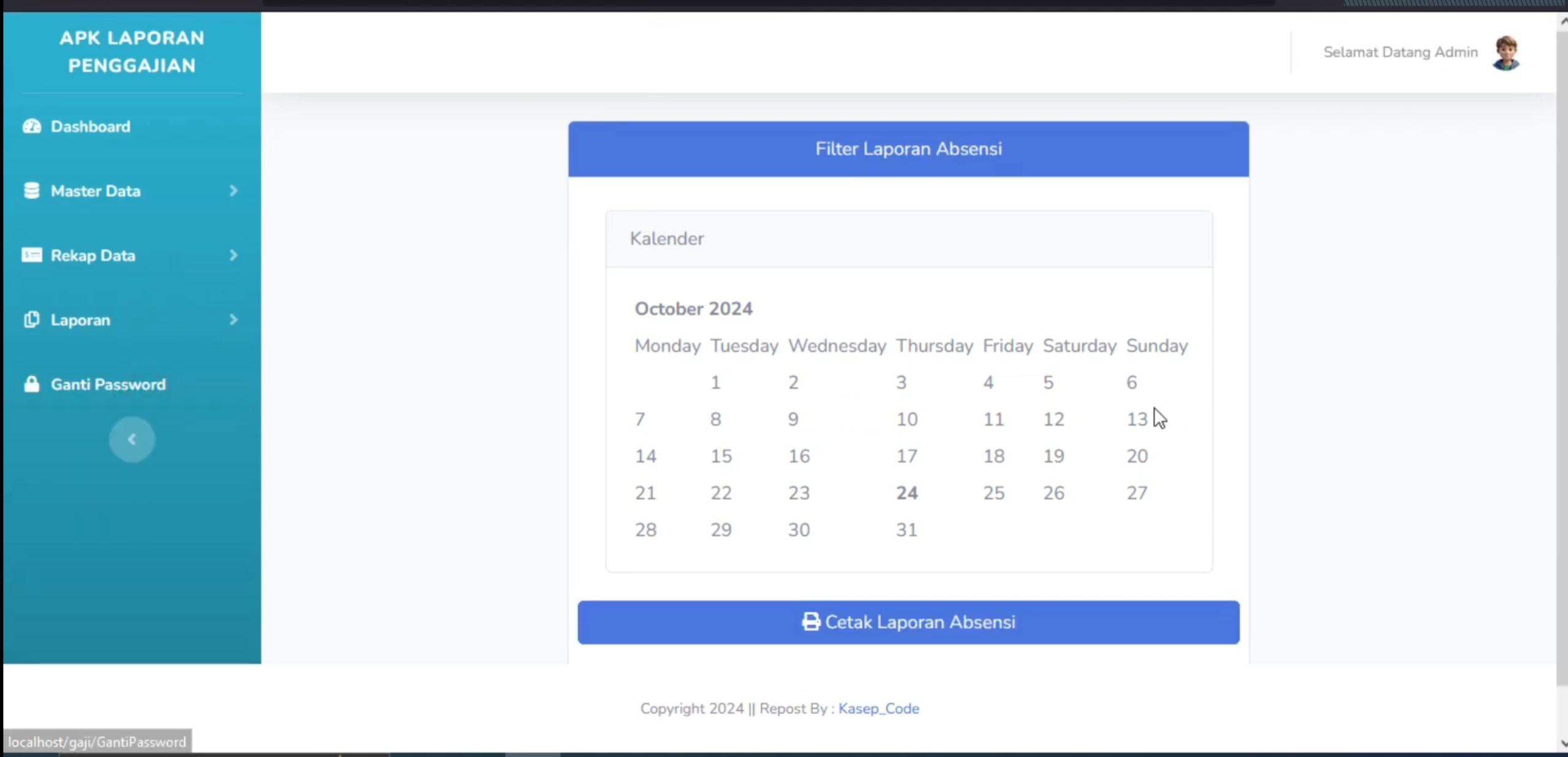
Task: Pick date 31 in the calendar
Action: point(907,530)
